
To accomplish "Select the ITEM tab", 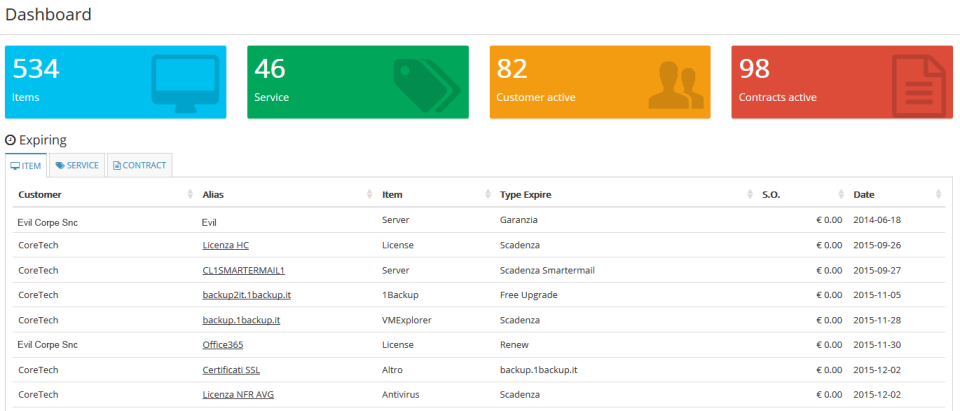I will pyautogui.click(x=26, y=165).
